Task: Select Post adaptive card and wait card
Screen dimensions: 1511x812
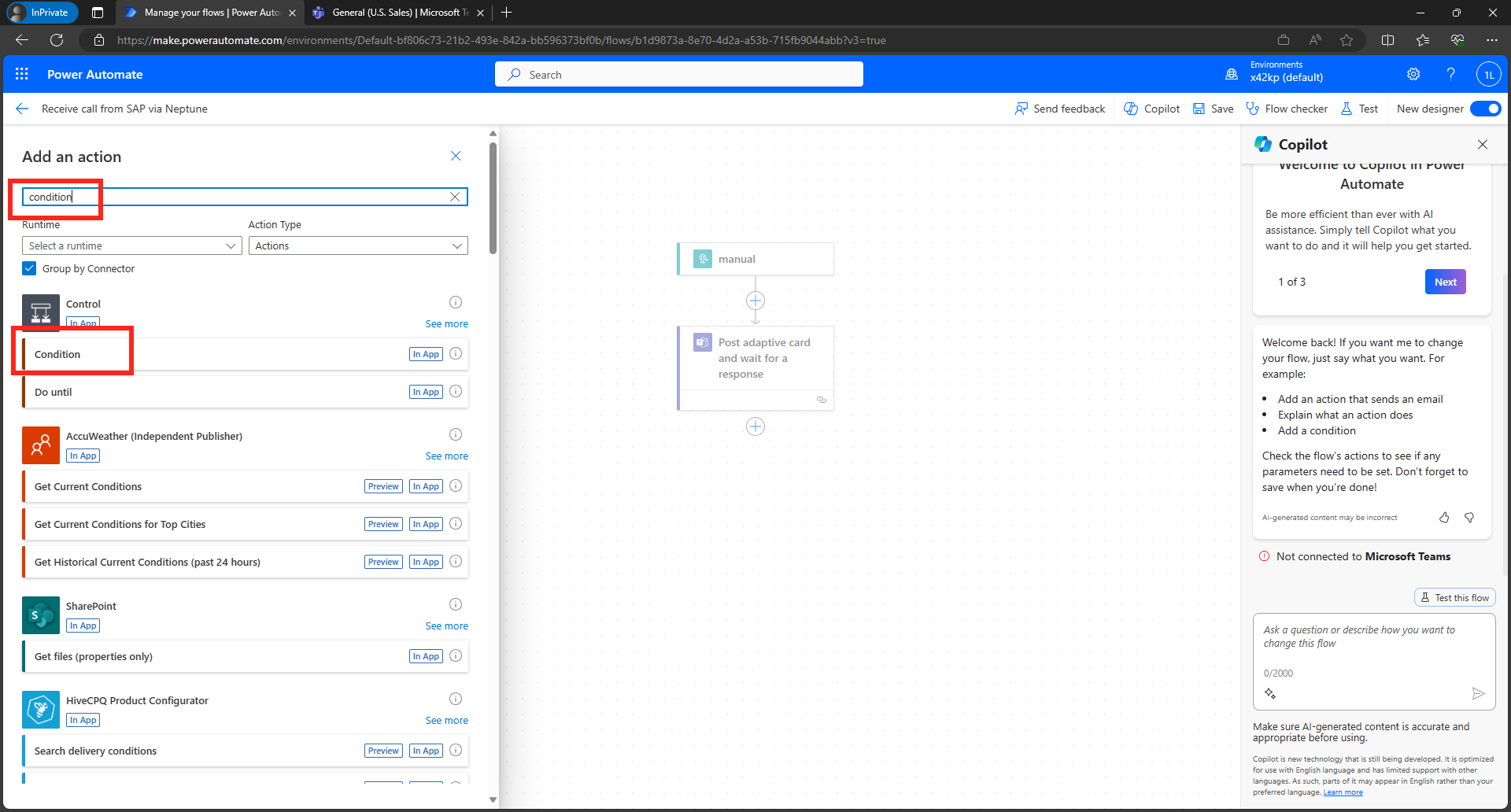Action: click(x=755, y=368)
